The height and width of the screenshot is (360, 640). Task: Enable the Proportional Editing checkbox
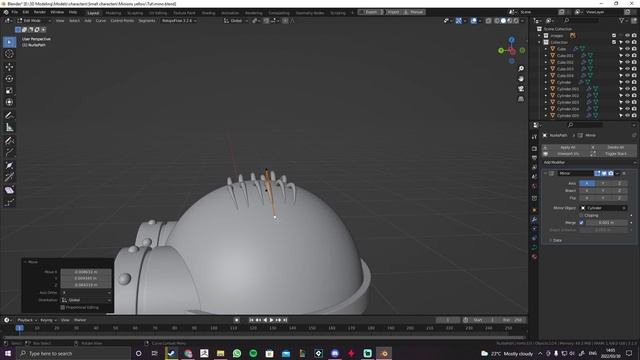coord(62,307)
